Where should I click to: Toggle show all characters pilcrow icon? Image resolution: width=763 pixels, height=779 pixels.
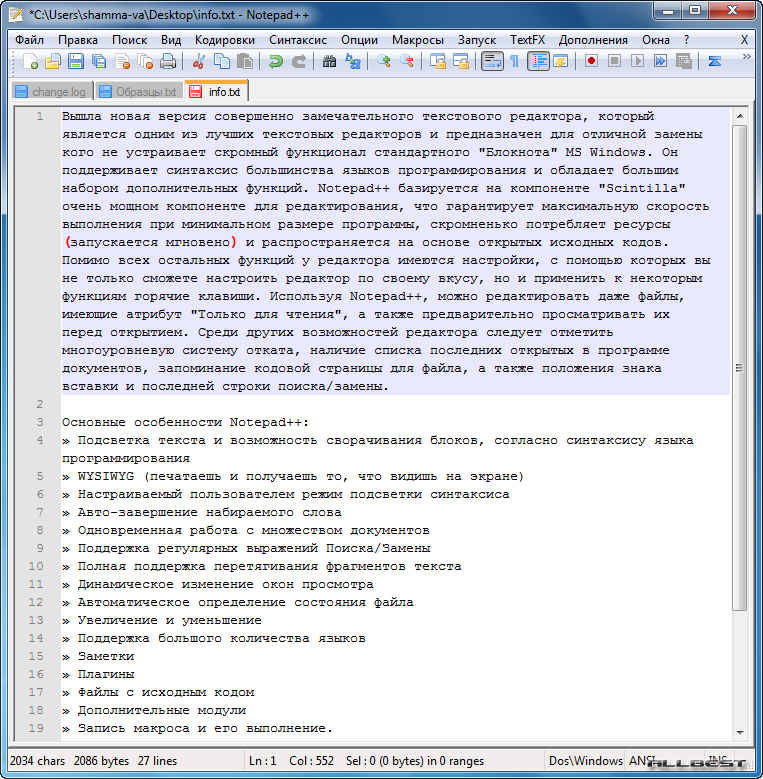tap(515, 62)
